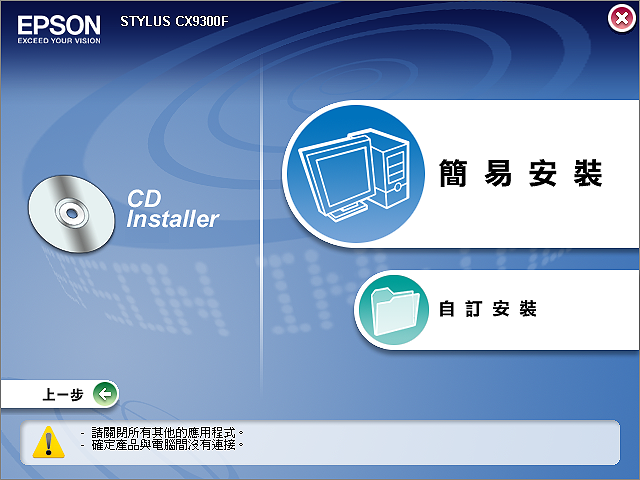Image resolution: width=640 pixels, height=480 pixels.
Task: Click the yellow warning triangle icon
Action: (49, 442)
